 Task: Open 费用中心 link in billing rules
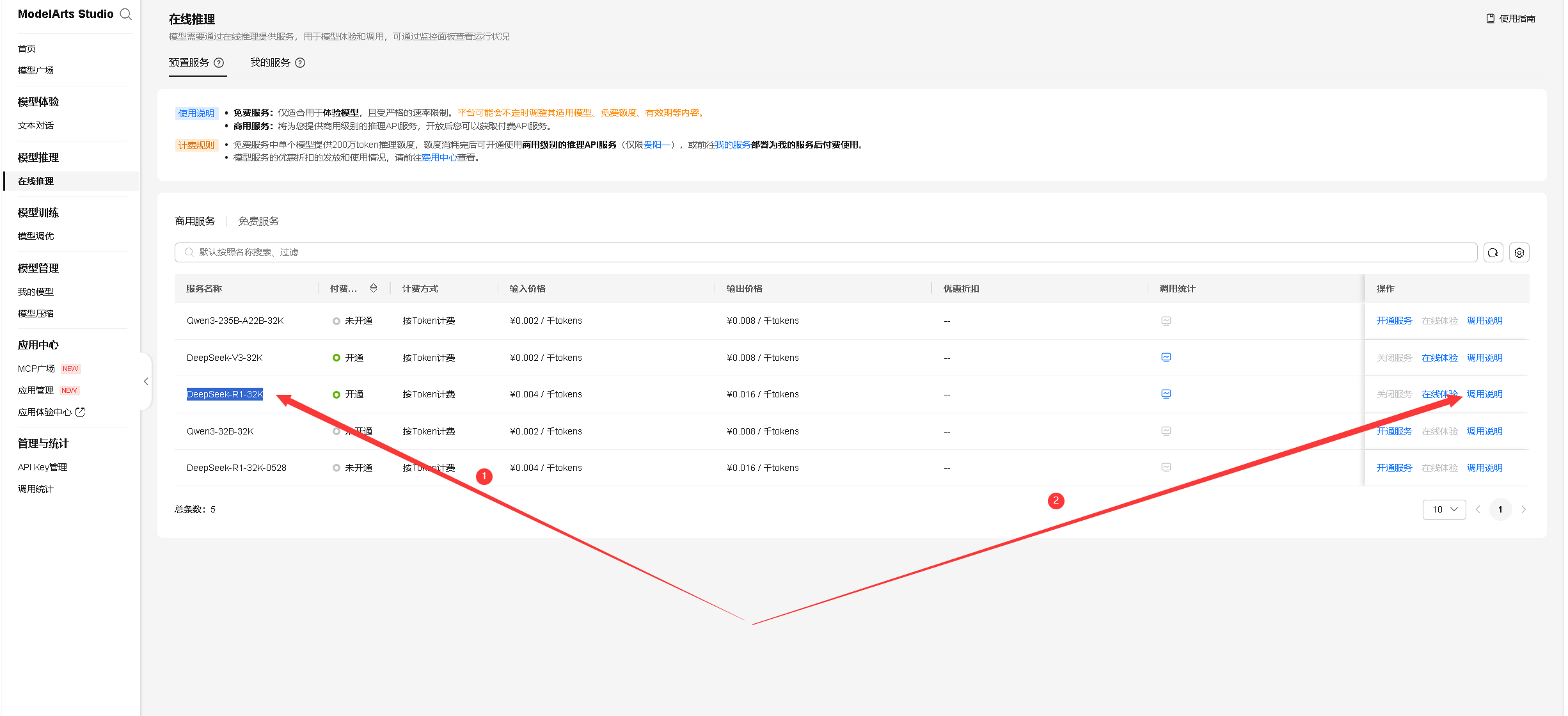pos(439,157)
